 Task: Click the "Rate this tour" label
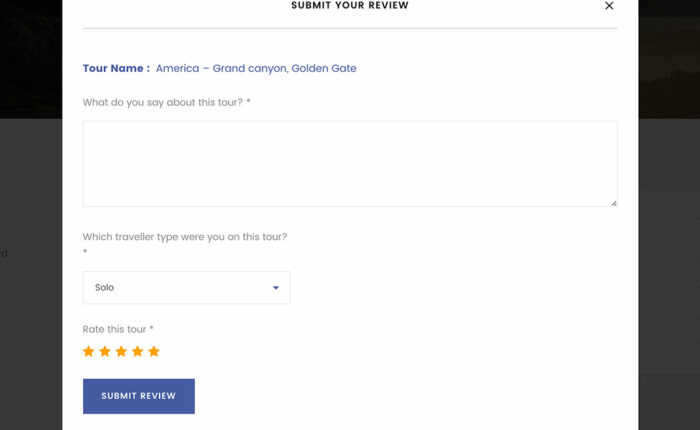point(115,329)
